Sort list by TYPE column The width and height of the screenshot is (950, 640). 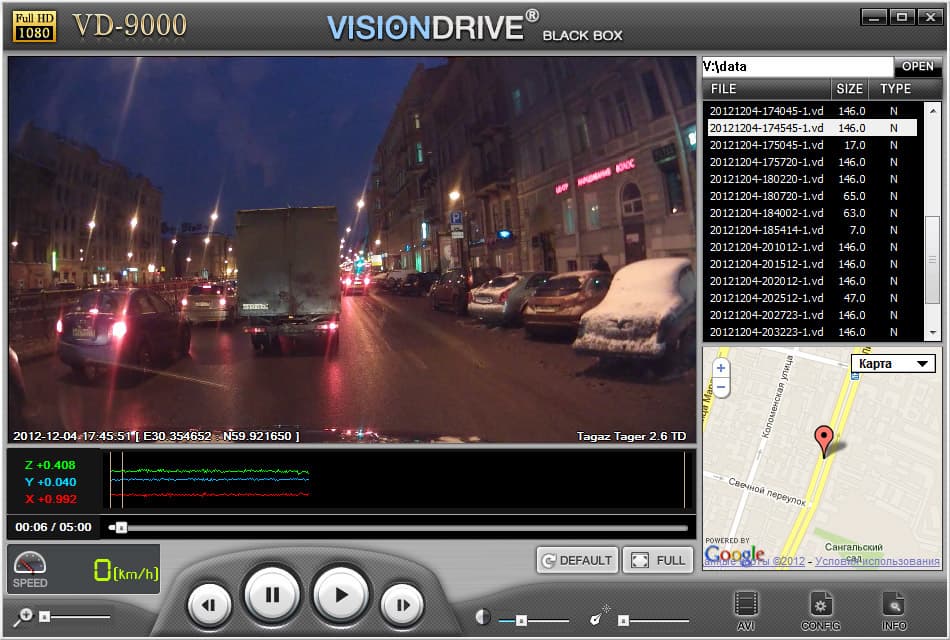coord(895,89)
